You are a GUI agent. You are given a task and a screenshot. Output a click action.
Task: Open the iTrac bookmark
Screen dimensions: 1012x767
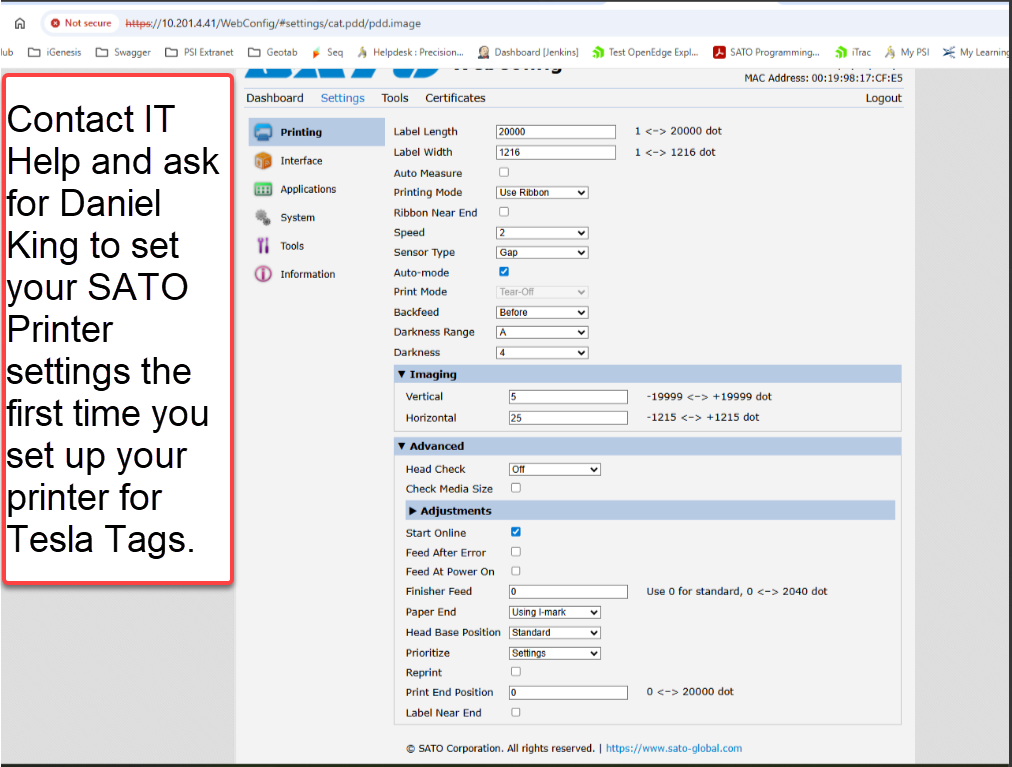pyautogui.click(x=853, y=52)
